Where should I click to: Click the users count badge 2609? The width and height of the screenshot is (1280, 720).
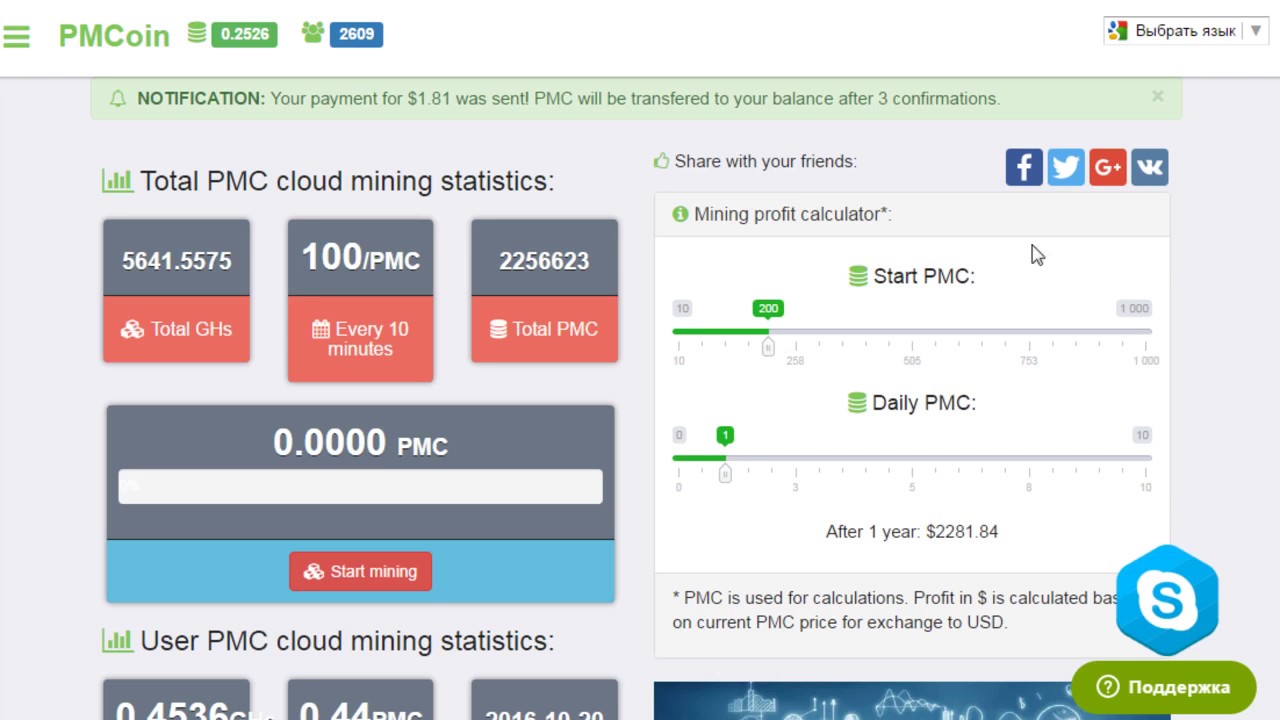(x=355, y=34)
